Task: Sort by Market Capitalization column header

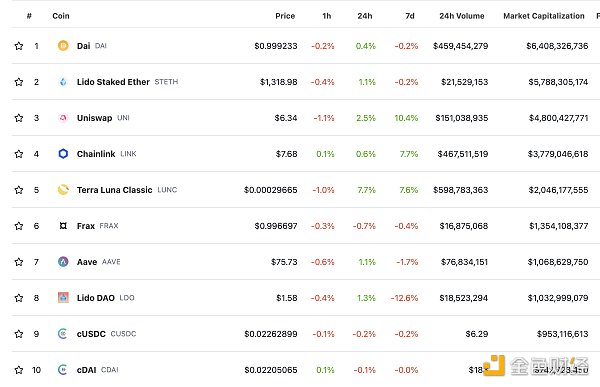Action: 544,16
